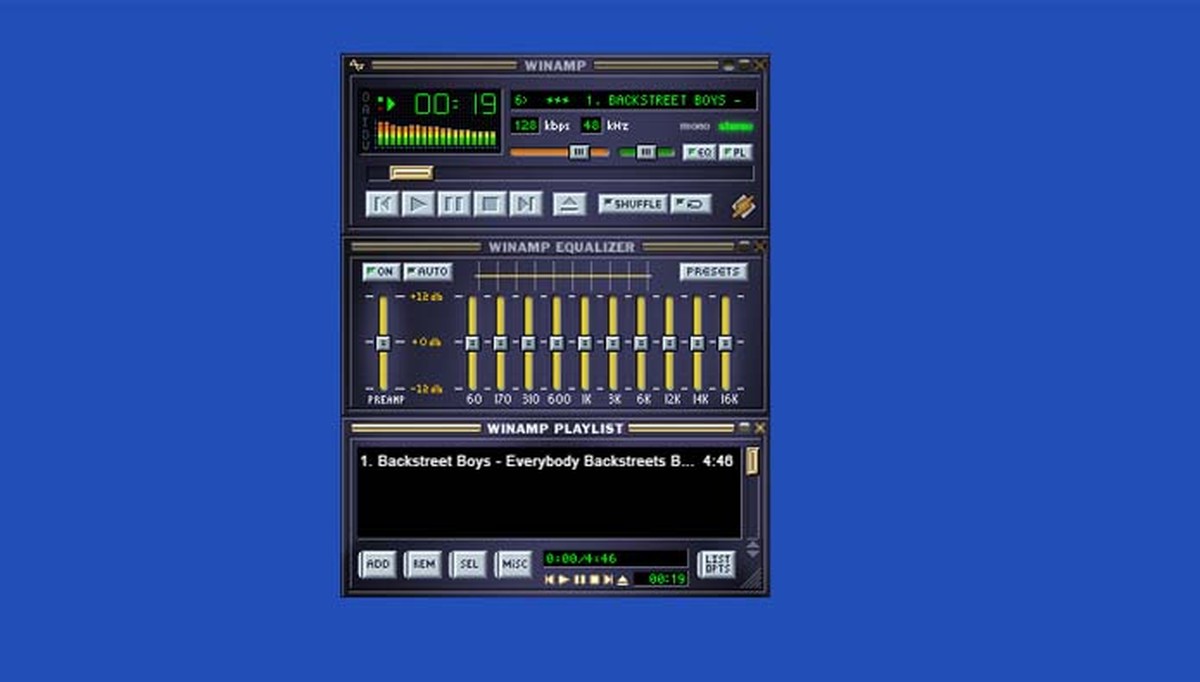Skip to the next track

click(x=524, y=204)
